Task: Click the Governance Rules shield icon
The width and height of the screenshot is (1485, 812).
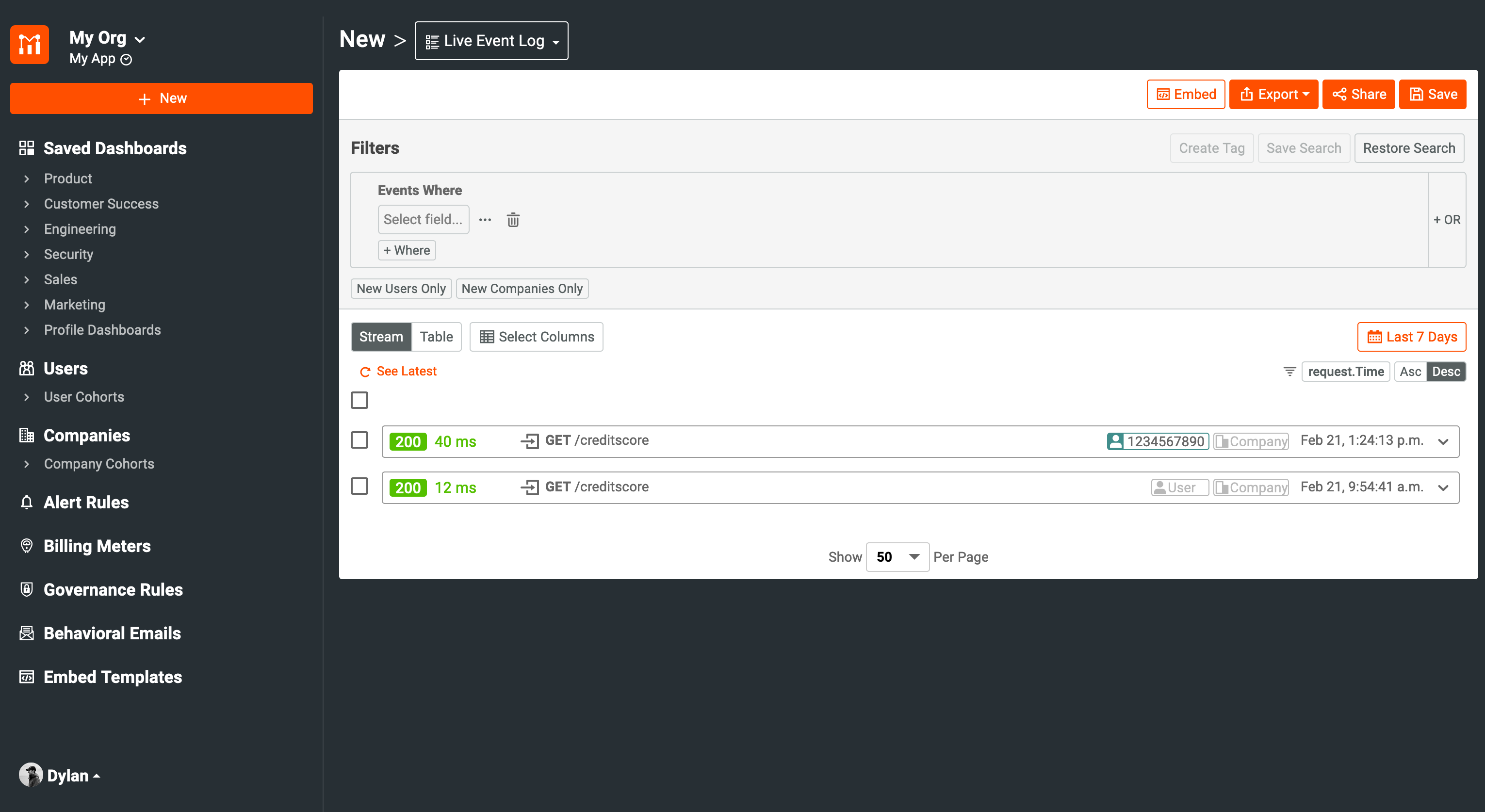Action: coord(27,589)
